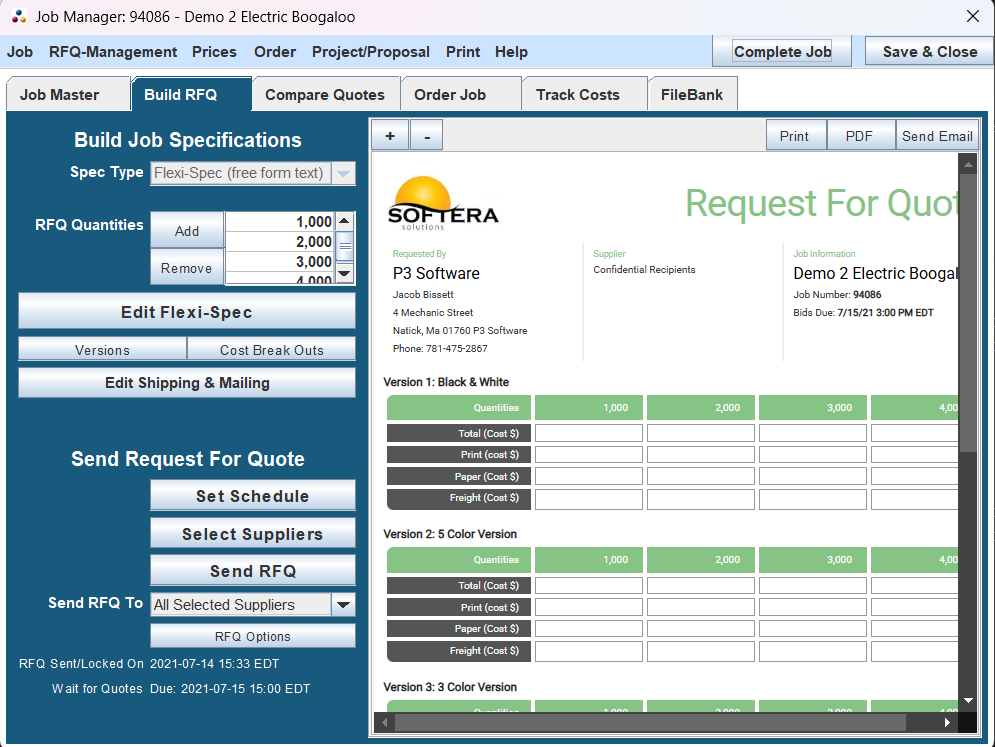This screenshot has height=747, width=995.
Task: Click RFQ Options below the supplier selector
Action: [x=252, y=635]
